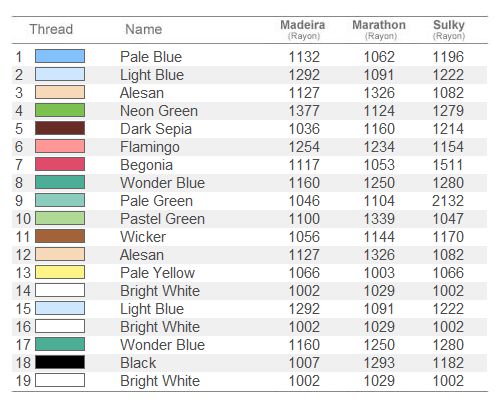
Task: Click the Thread column header
Action: tap(51, 29)
